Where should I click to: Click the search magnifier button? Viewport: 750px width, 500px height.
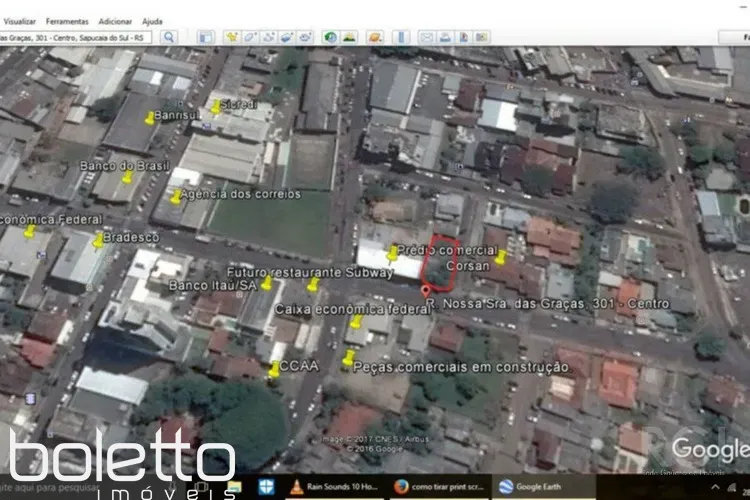coord(168,37)
